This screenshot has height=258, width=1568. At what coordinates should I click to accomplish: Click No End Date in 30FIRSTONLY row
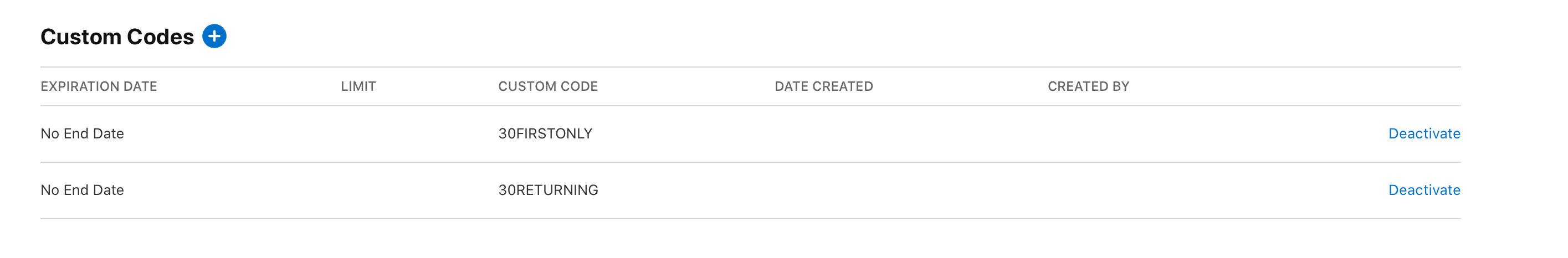(x=82, y=133)
